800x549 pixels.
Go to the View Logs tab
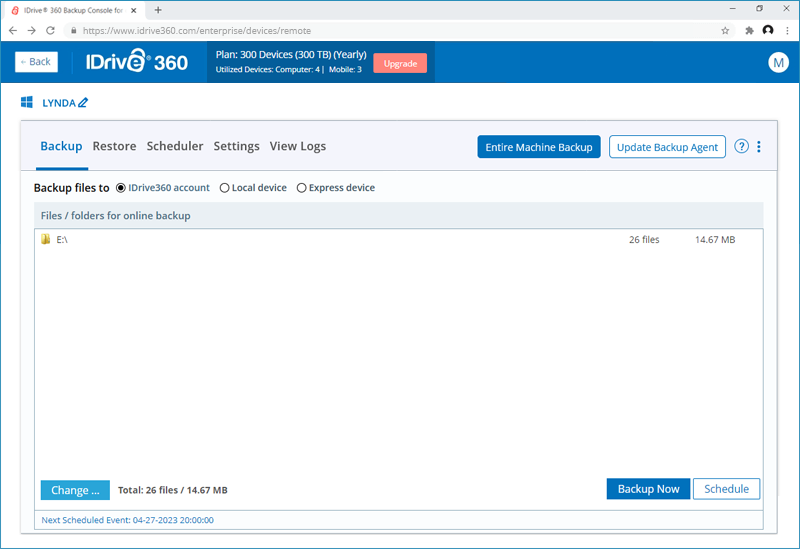[x=298, y=146]
